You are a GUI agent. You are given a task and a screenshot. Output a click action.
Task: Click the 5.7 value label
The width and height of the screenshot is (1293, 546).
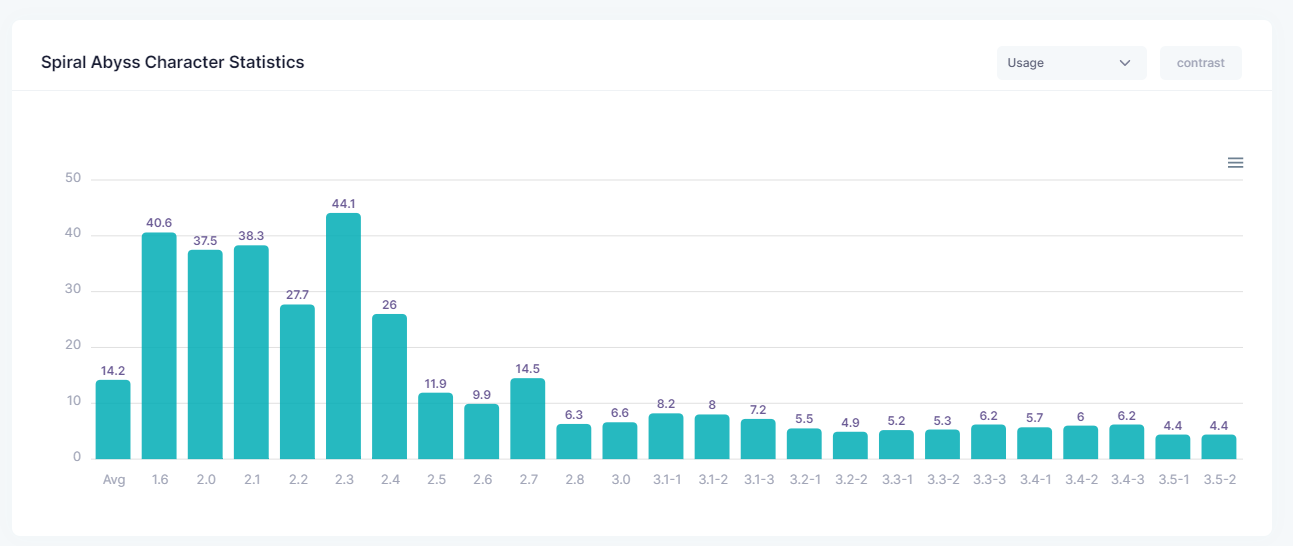1033,417
